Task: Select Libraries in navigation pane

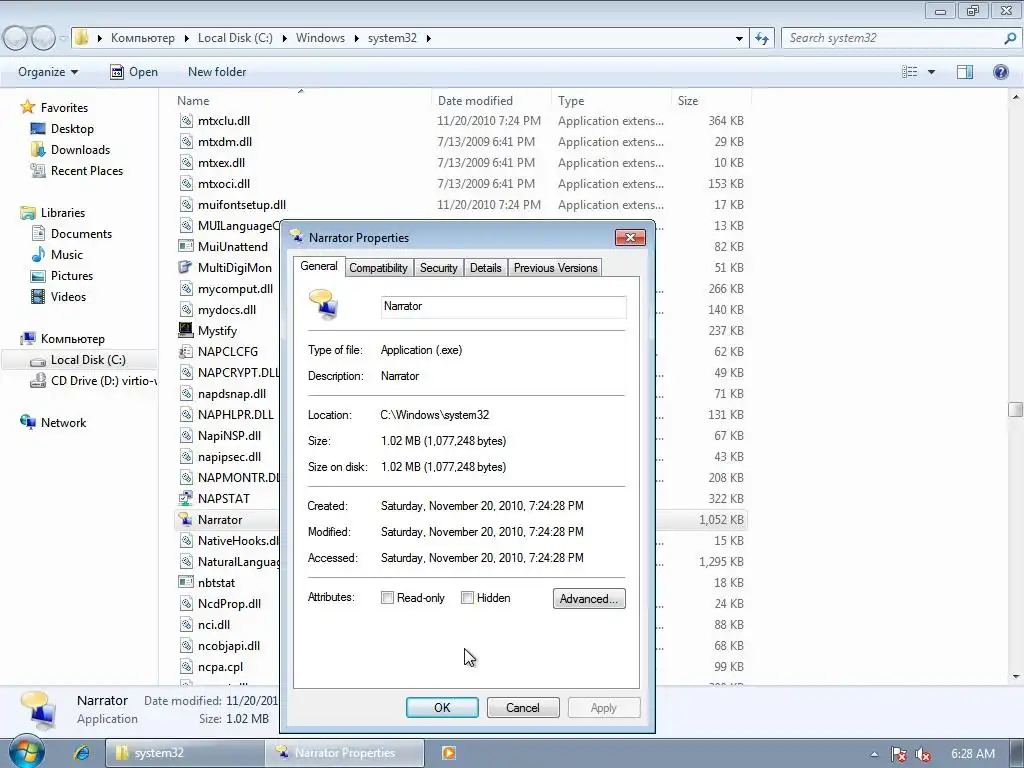Action: point(62,213)
